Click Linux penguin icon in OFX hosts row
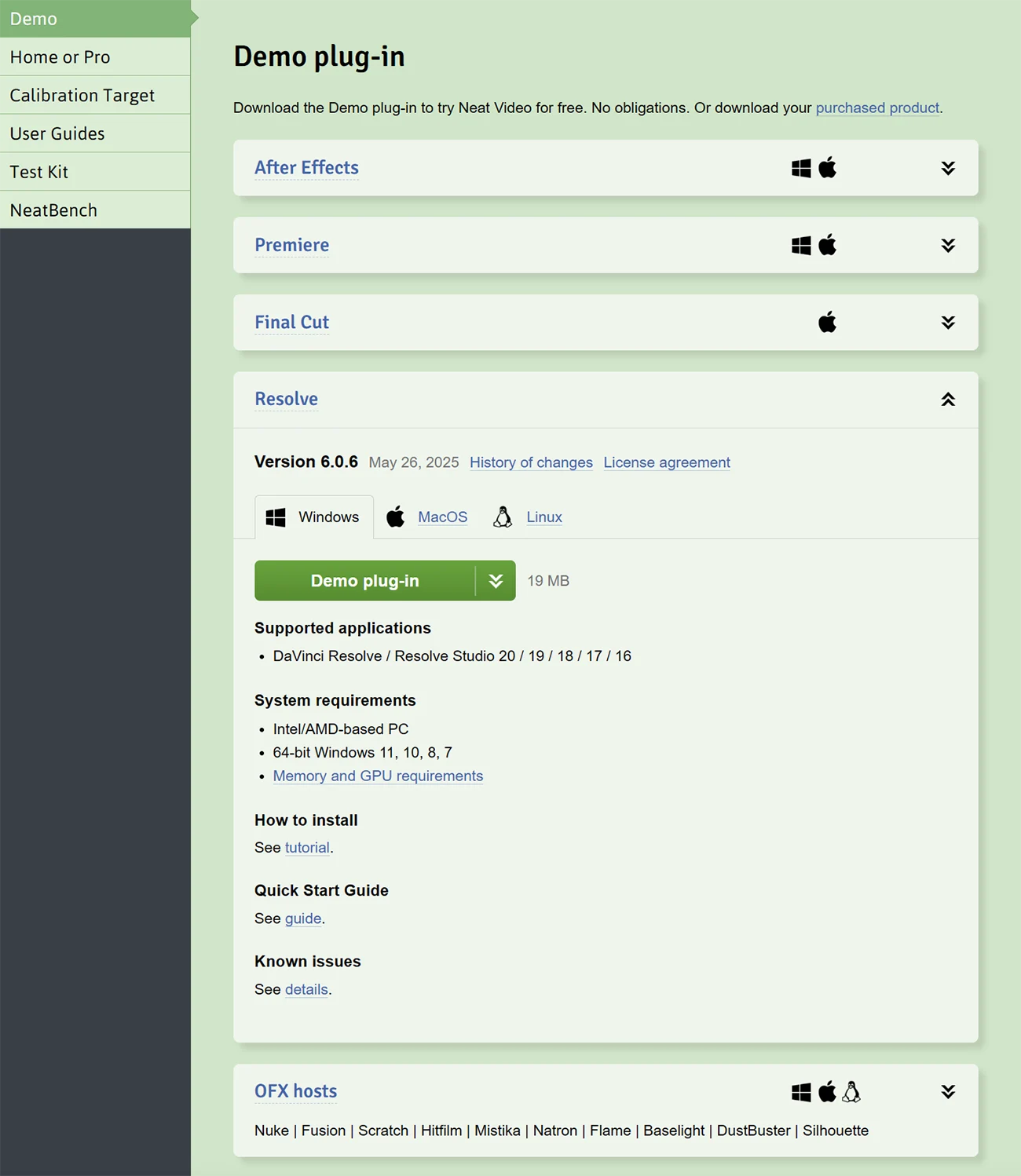The height and width of the screenshot is (1176, 1021). click(x=852, y=1091)
